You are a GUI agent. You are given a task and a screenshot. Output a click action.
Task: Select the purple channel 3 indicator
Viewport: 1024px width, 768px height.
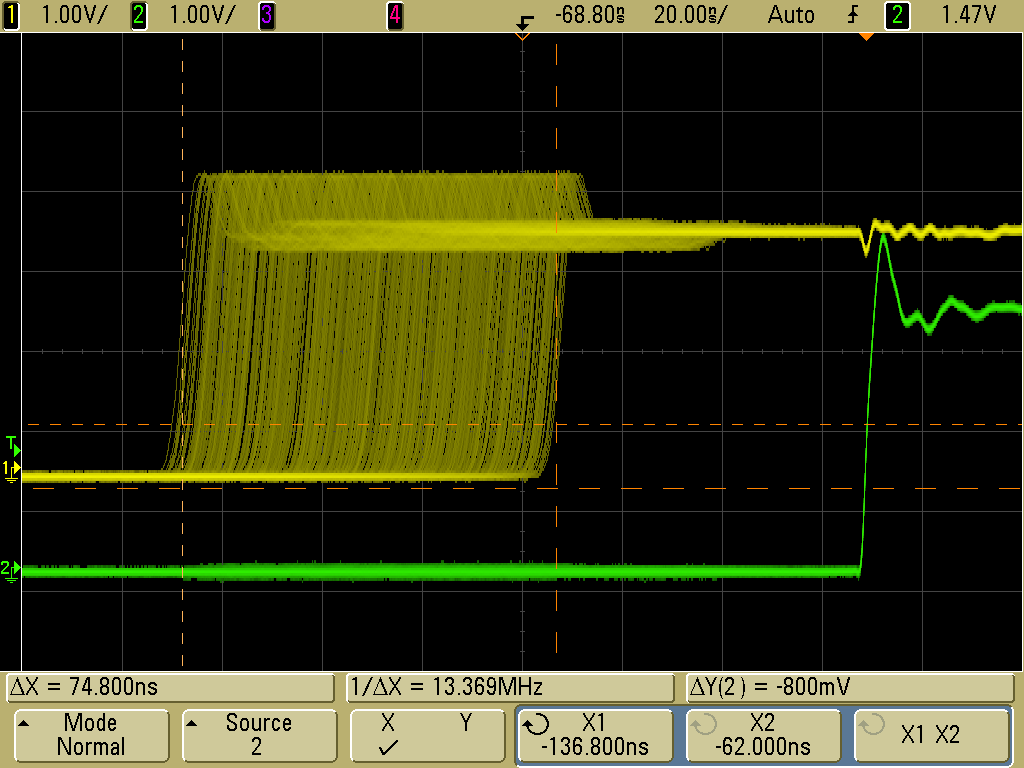click(x=266, y=16)
